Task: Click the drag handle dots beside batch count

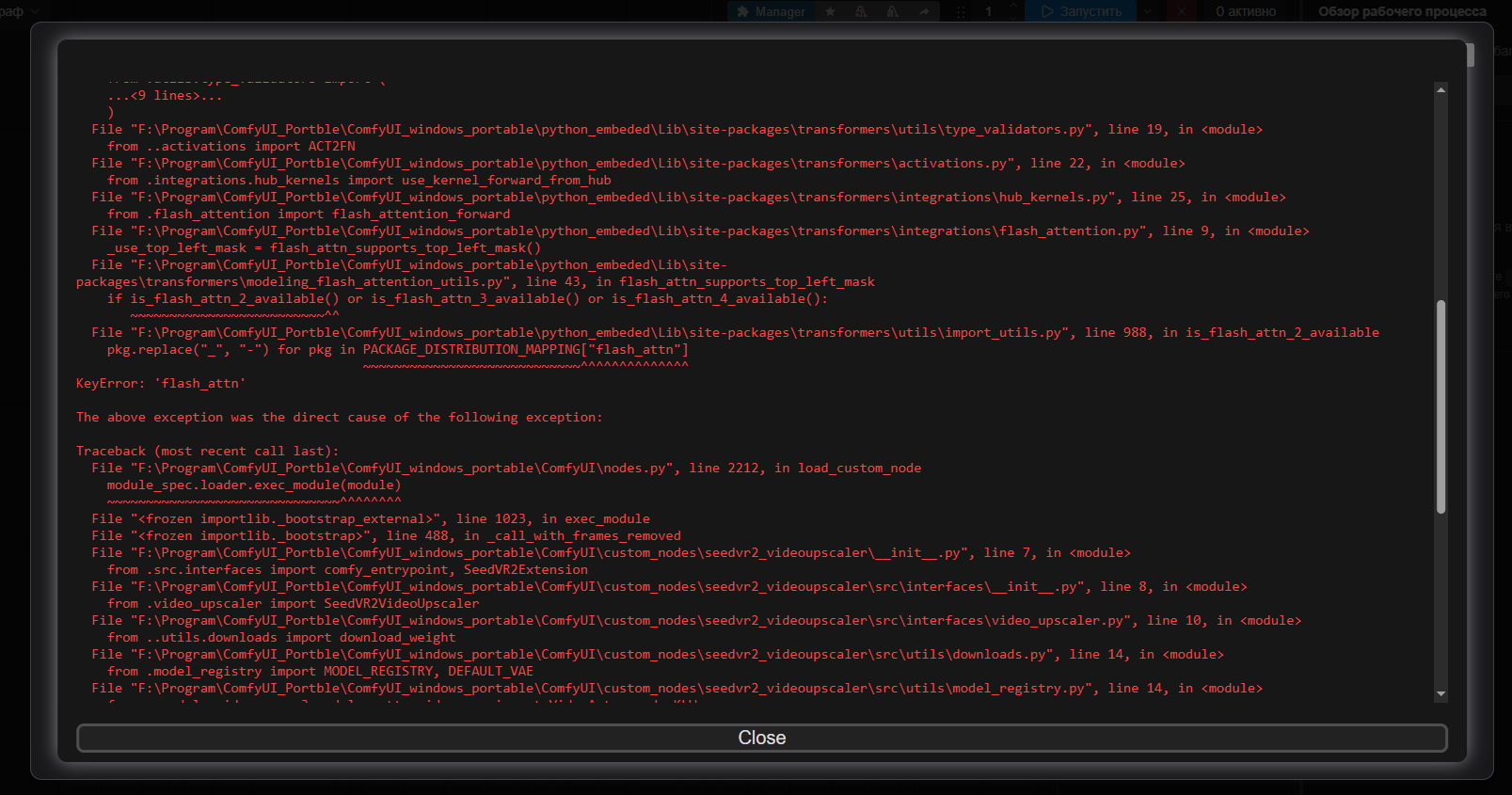Action: 961,11
